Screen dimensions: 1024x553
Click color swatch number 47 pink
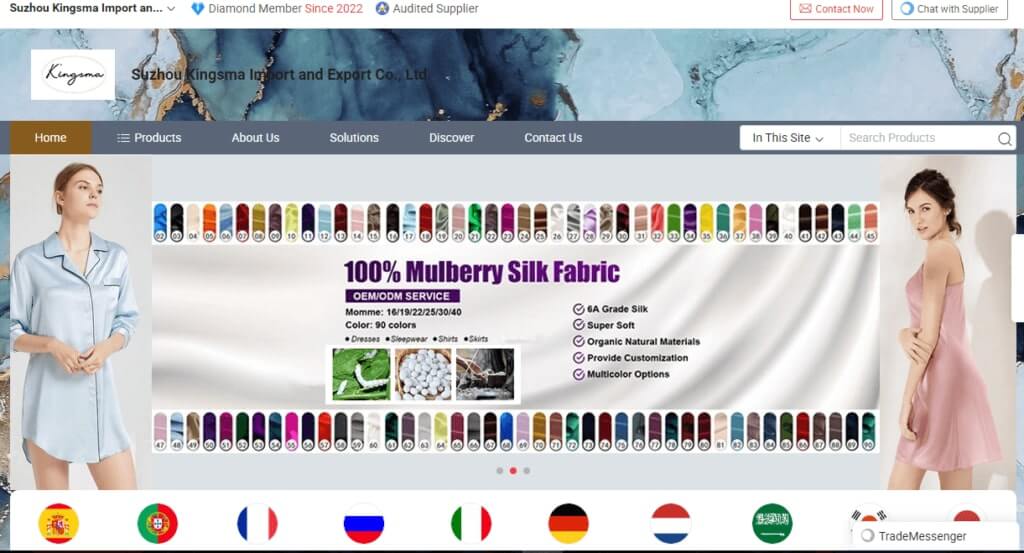point(160,431)
